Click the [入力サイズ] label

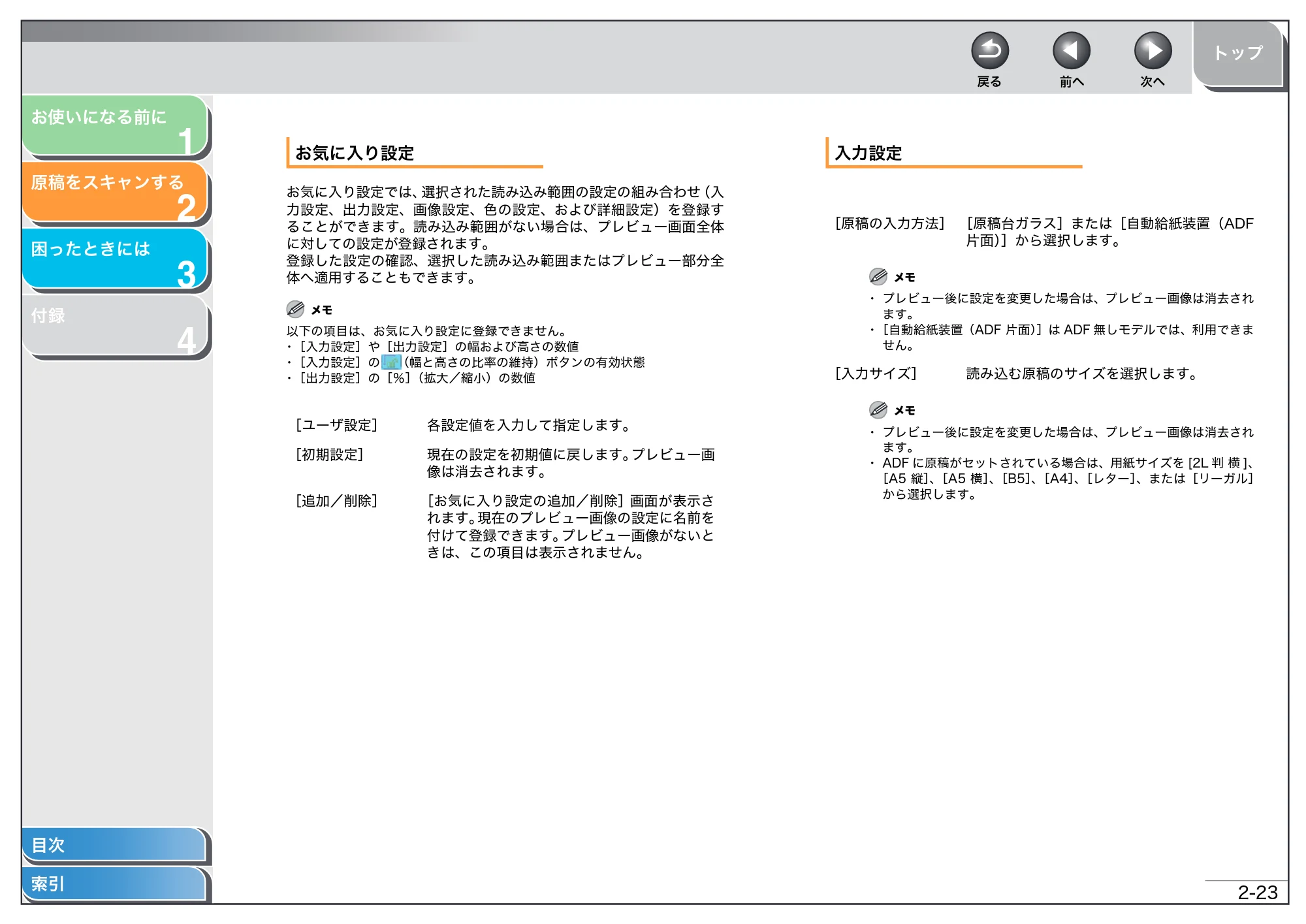(876, 374)
